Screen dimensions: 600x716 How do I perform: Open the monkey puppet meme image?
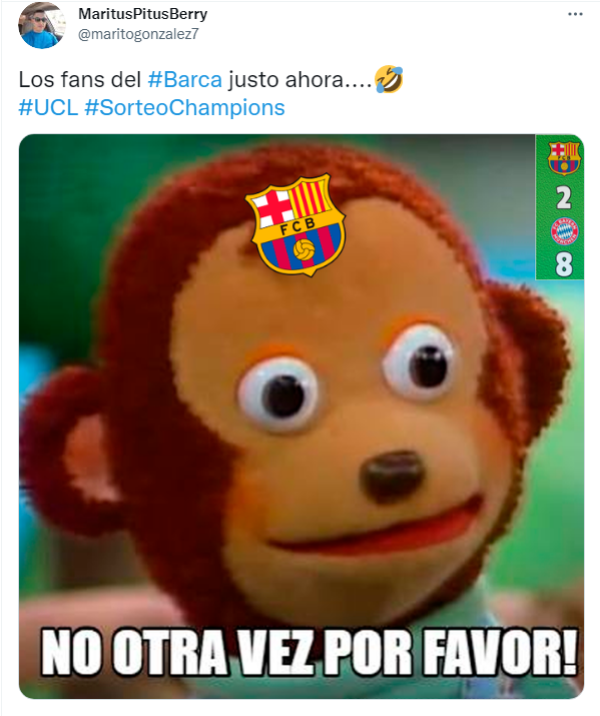(x=301, y=416)
